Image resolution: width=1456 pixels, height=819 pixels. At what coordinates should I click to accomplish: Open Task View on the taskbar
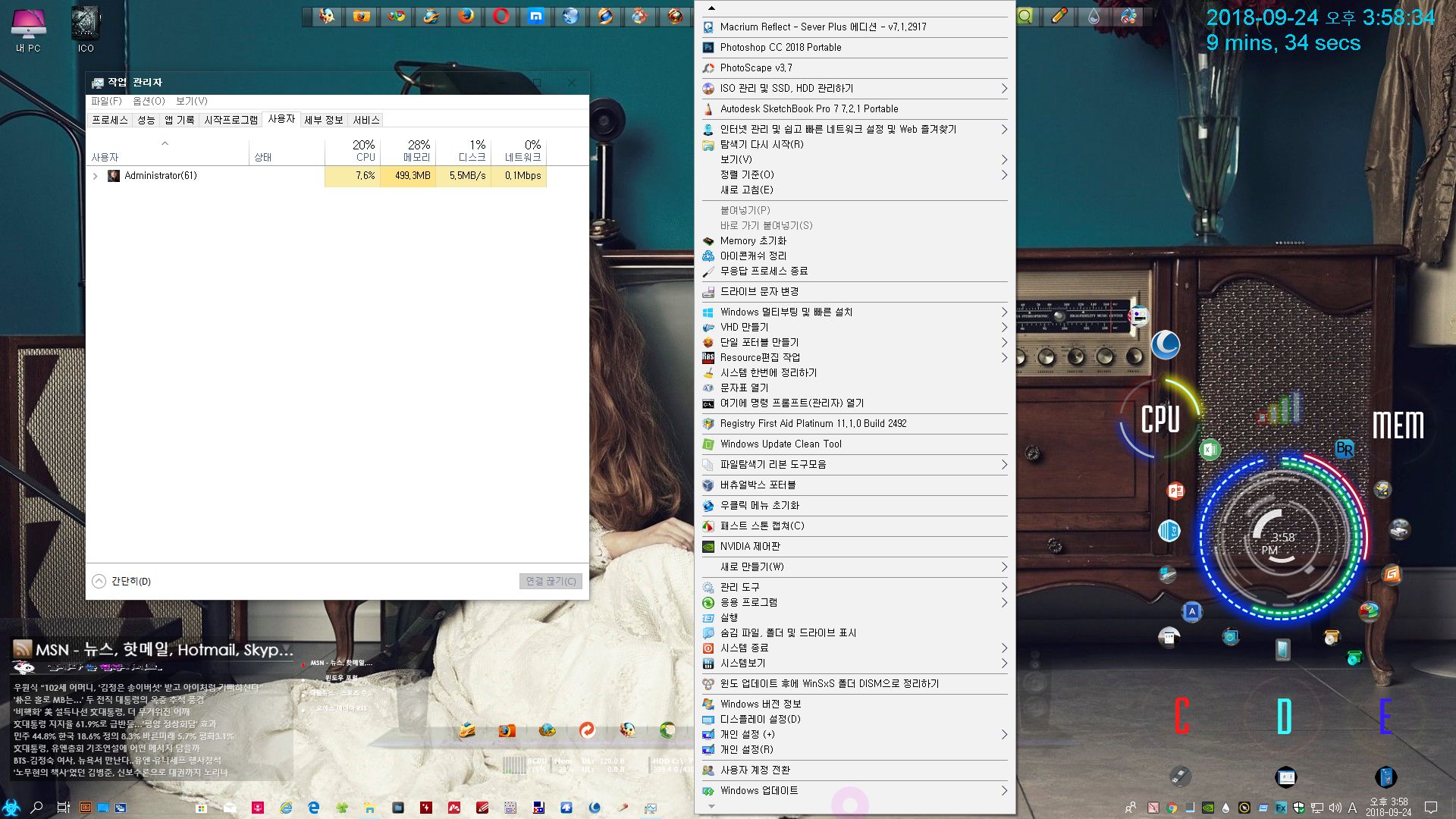(x=64, y=808)
